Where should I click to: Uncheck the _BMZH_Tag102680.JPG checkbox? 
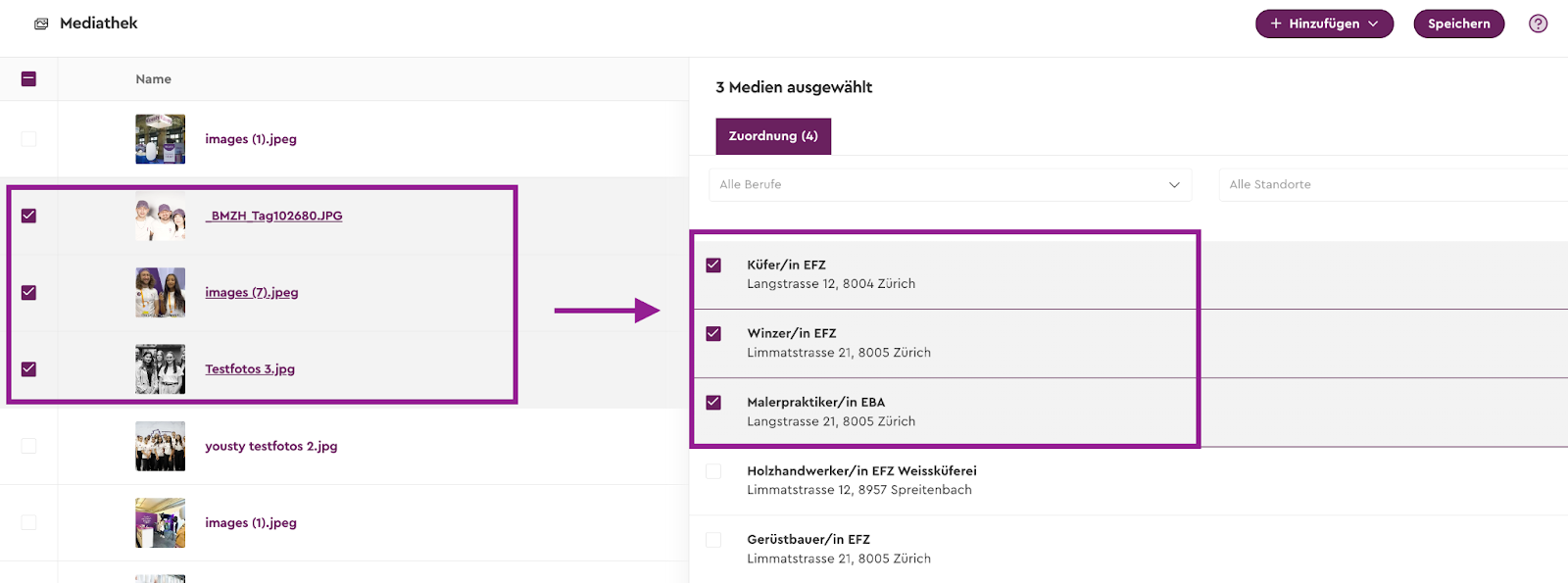[28, 216]
